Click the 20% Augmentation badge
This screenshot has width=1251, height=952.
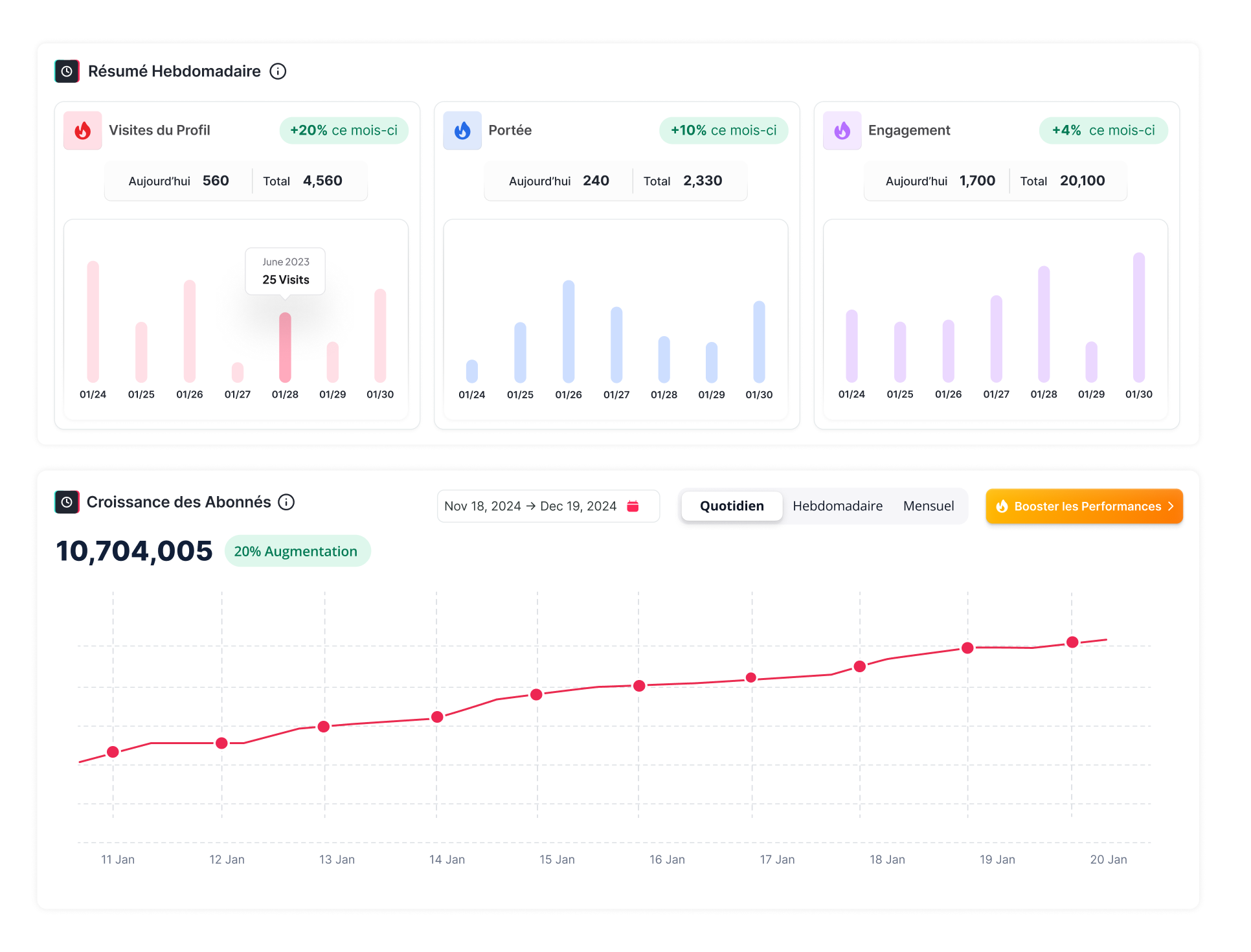(x=297, y=551)
